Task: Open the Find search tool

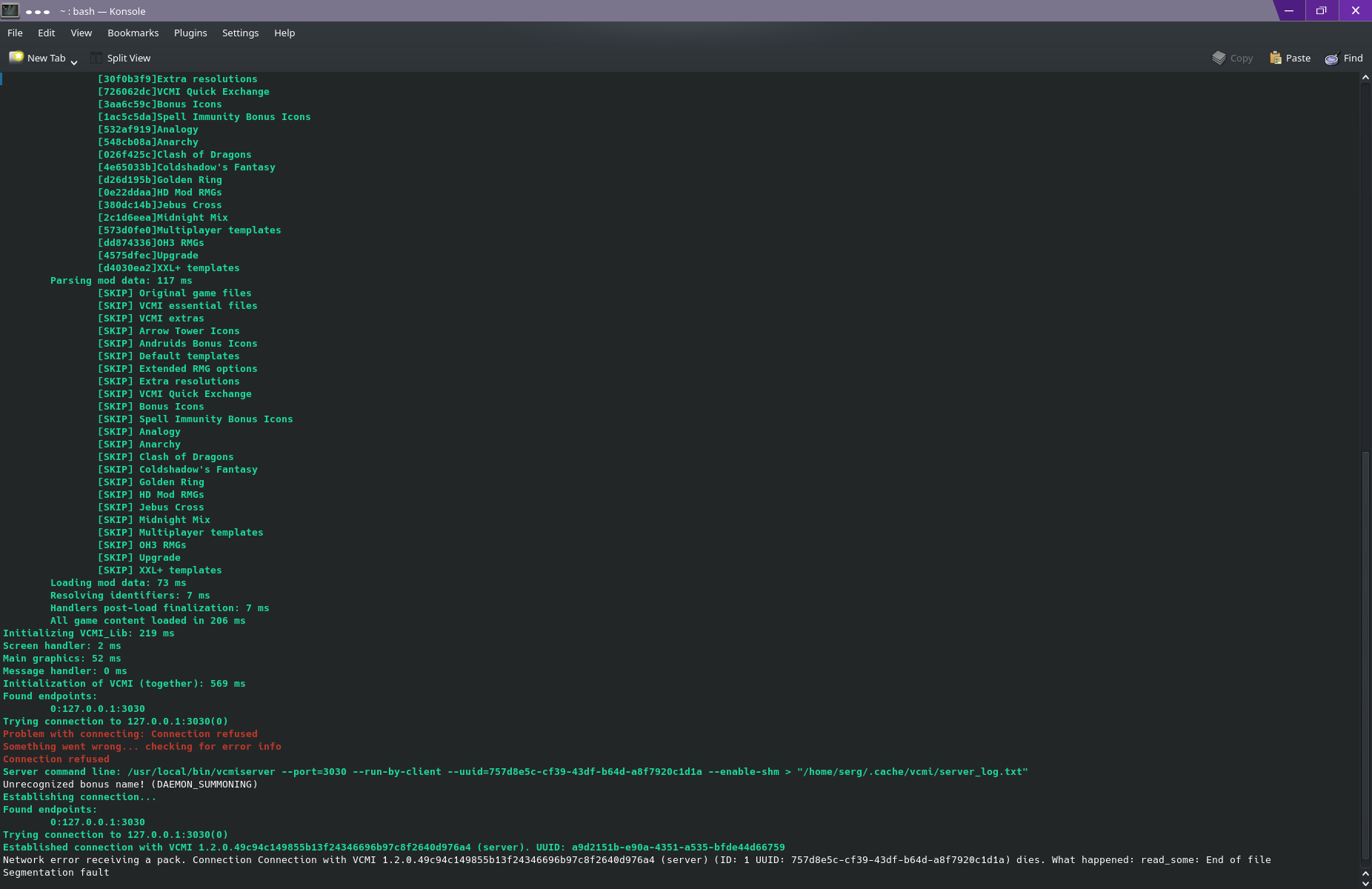Action: [x=1344, y=58]
